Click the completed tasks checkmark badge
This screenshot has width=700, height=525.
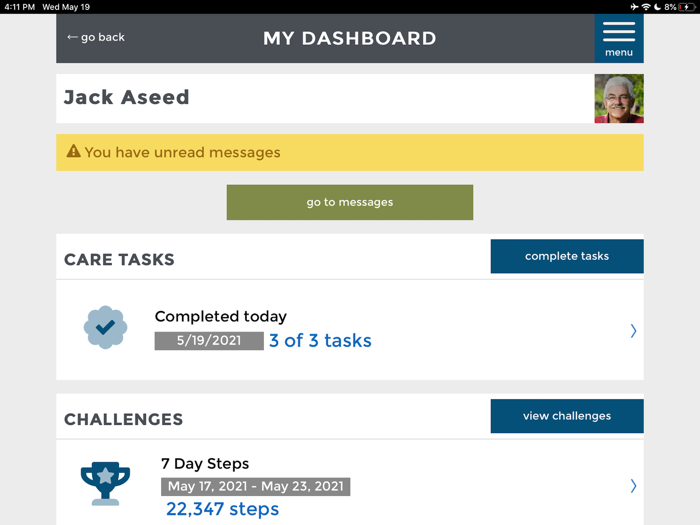[x=105, y=327]
